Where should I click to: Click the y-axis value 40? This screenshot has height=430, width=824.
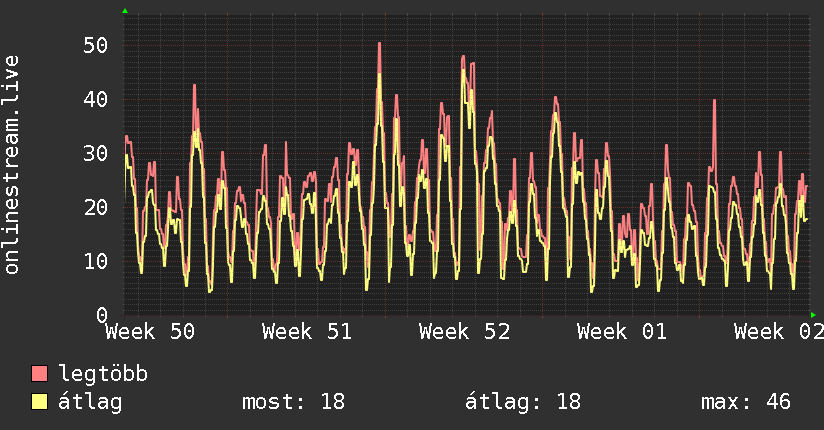coord(96,99)
